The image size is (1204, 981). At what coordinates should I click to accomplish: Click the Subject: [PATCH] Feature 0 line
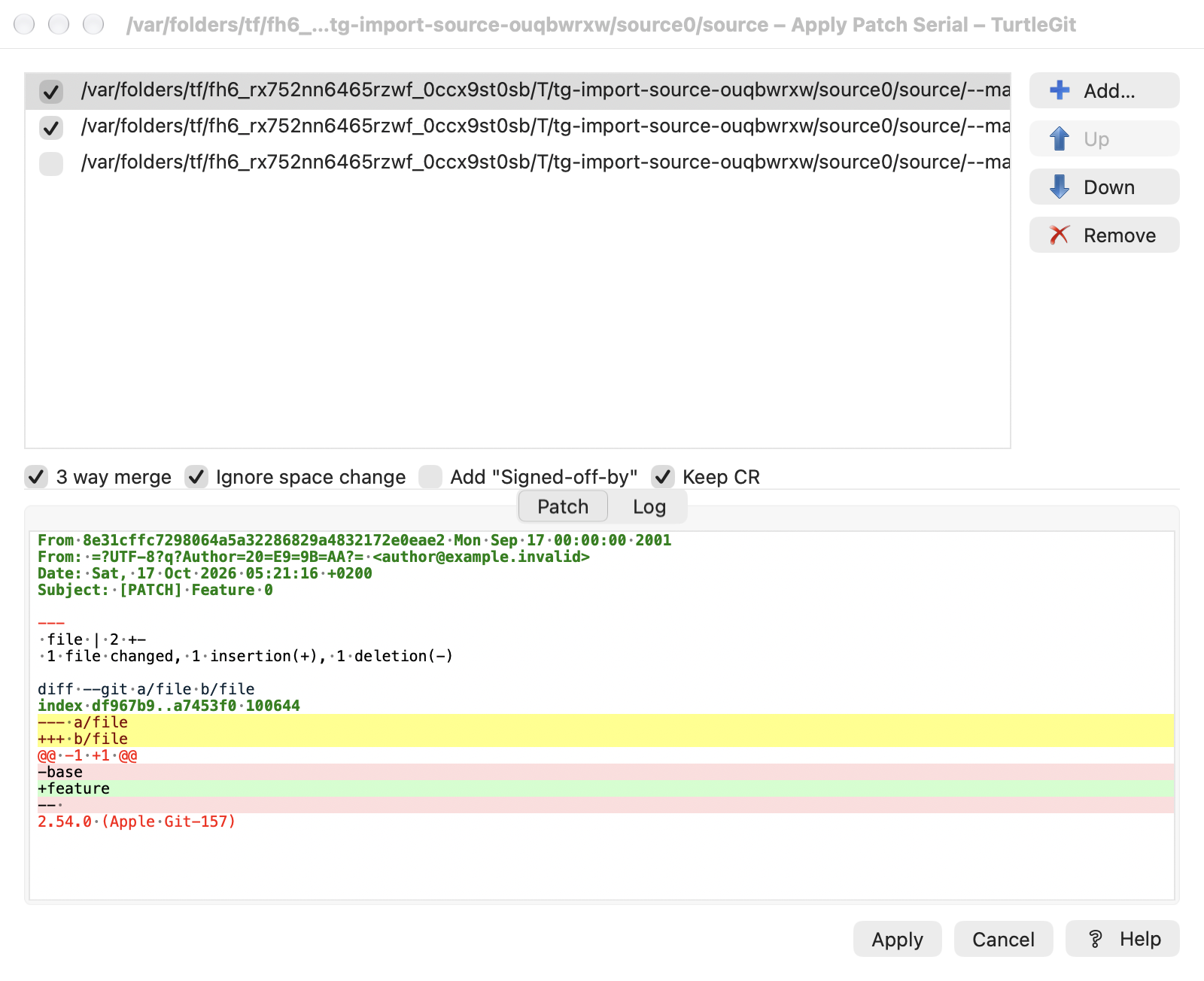coord(155,590)
